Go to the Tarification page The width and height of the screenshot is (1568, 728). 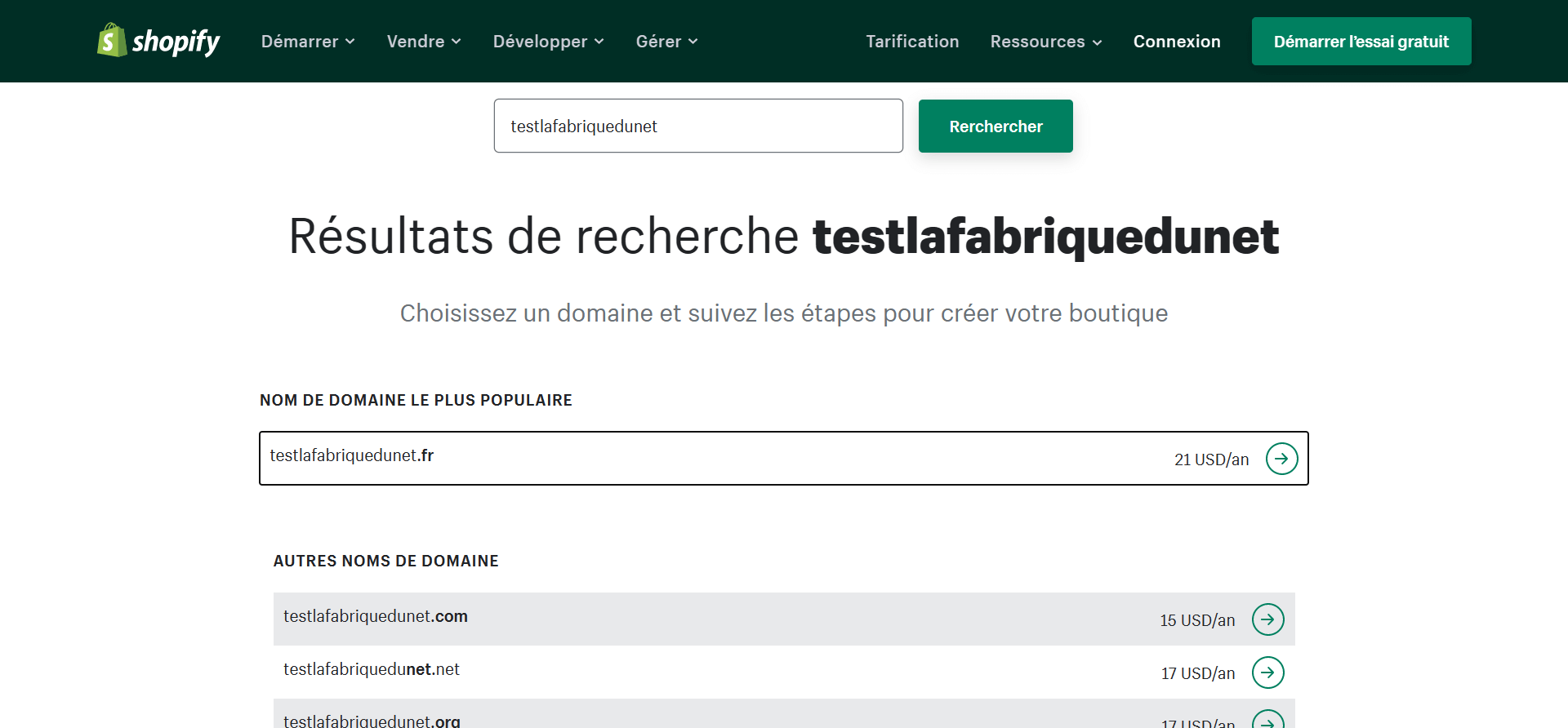click(x=912, y=42)
